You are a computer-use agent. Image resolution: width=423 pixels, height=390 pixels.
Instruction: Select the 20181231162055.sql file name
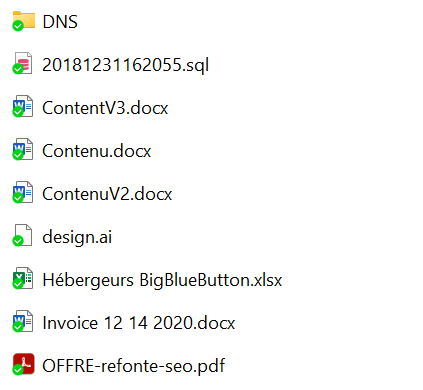coord(126,65)
